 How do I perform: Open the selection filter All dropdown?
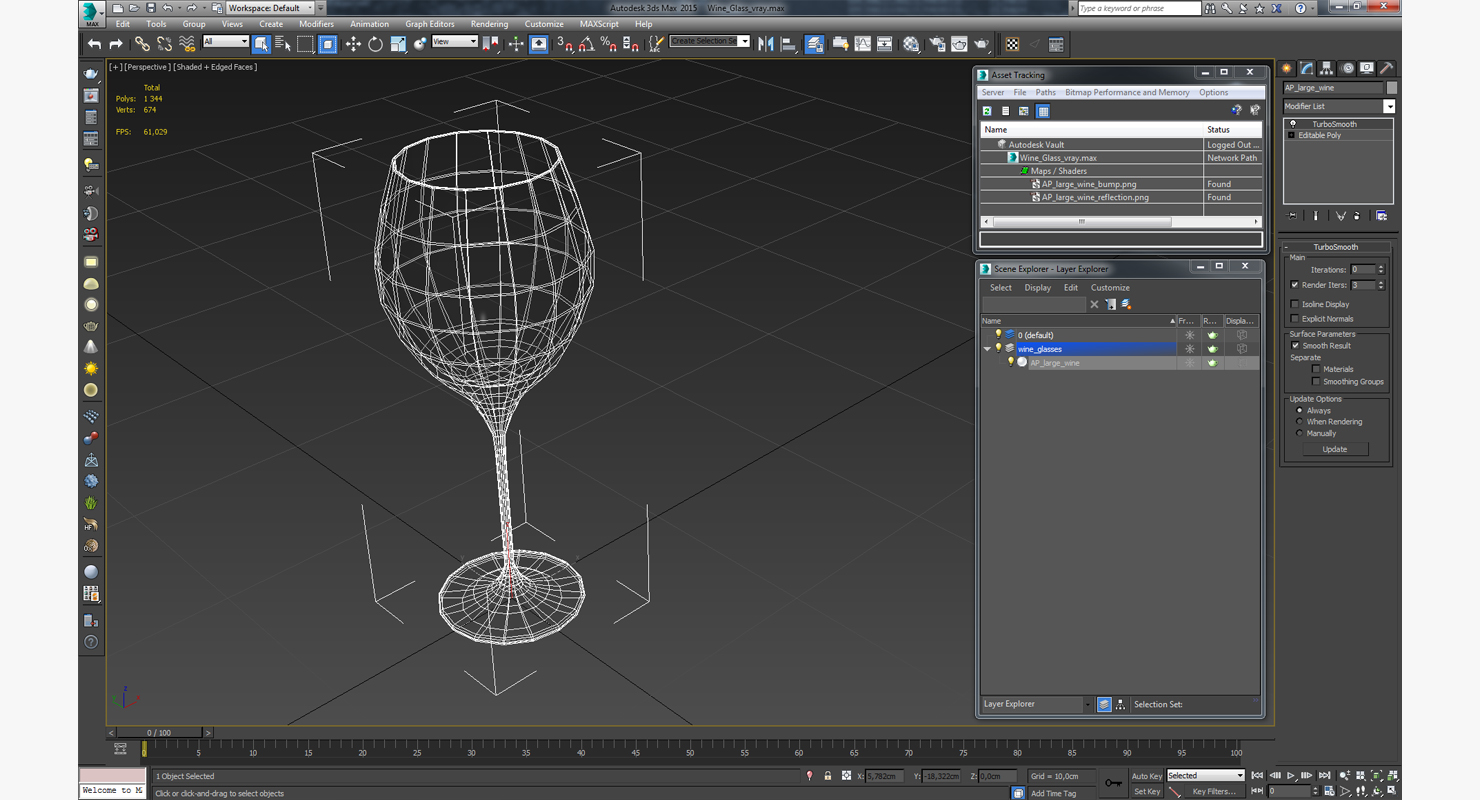pos(225,42)
